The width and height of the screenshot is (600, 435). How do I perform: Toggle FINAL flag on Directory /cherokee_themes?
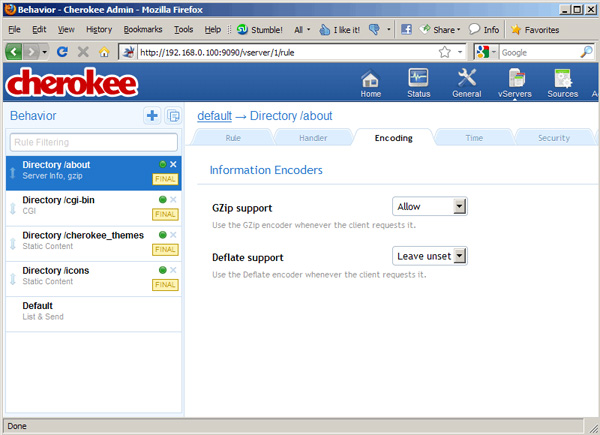coord(165,249)
